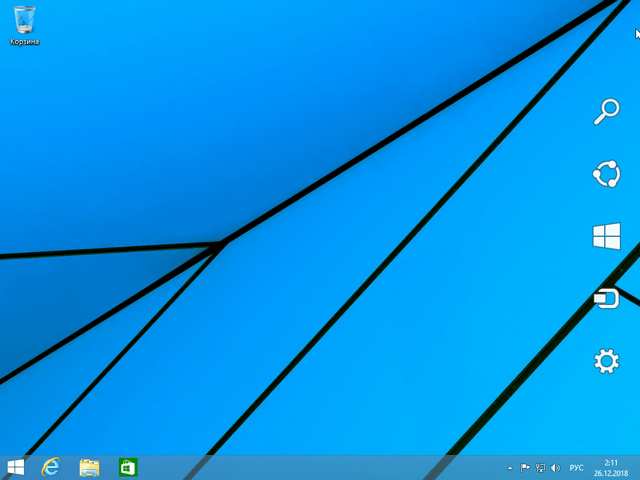Expand hidden system tray icons arrow
The width and height of the screenshot is (640, 480).
509,467
